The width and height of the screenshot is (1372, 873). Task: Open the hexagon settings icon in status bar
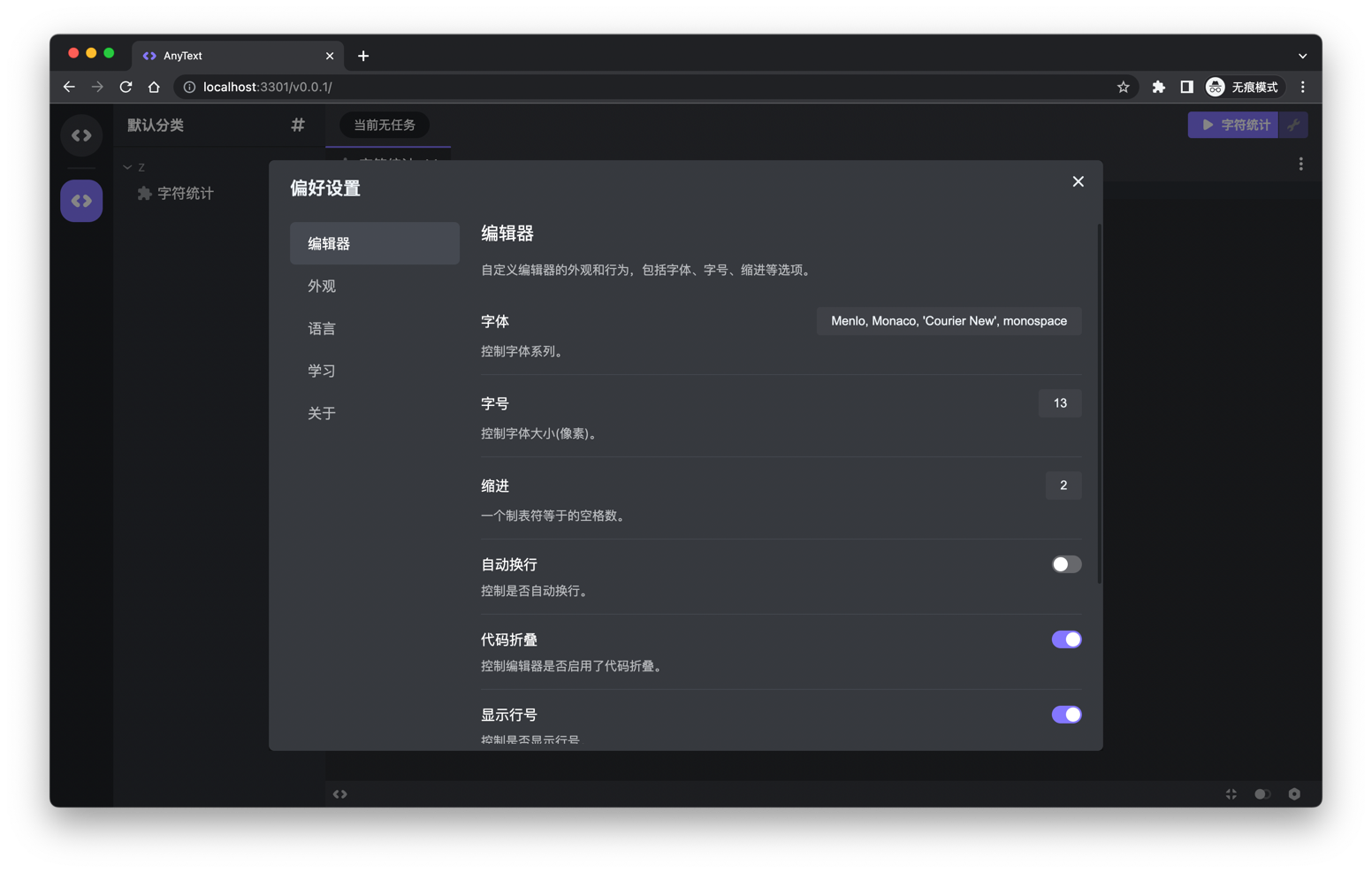[1294, 794]
